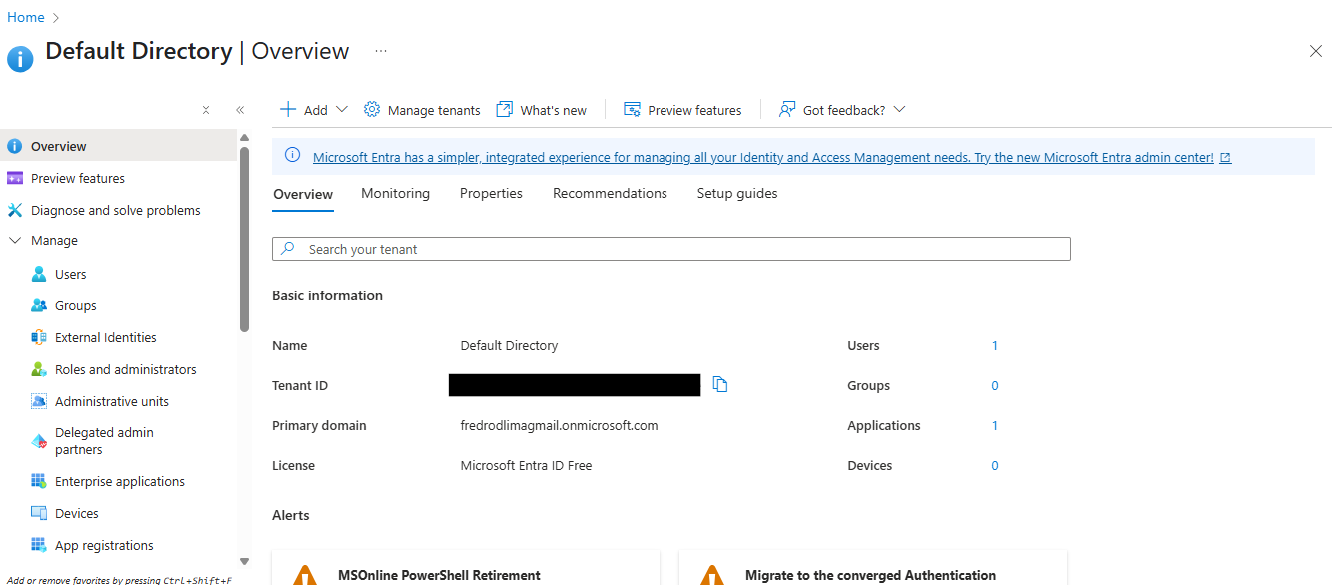Image resolution: width=1335 pixels, height=585 pixels.
Task: Click the What's new external link icon
Action: click(505, 109)
